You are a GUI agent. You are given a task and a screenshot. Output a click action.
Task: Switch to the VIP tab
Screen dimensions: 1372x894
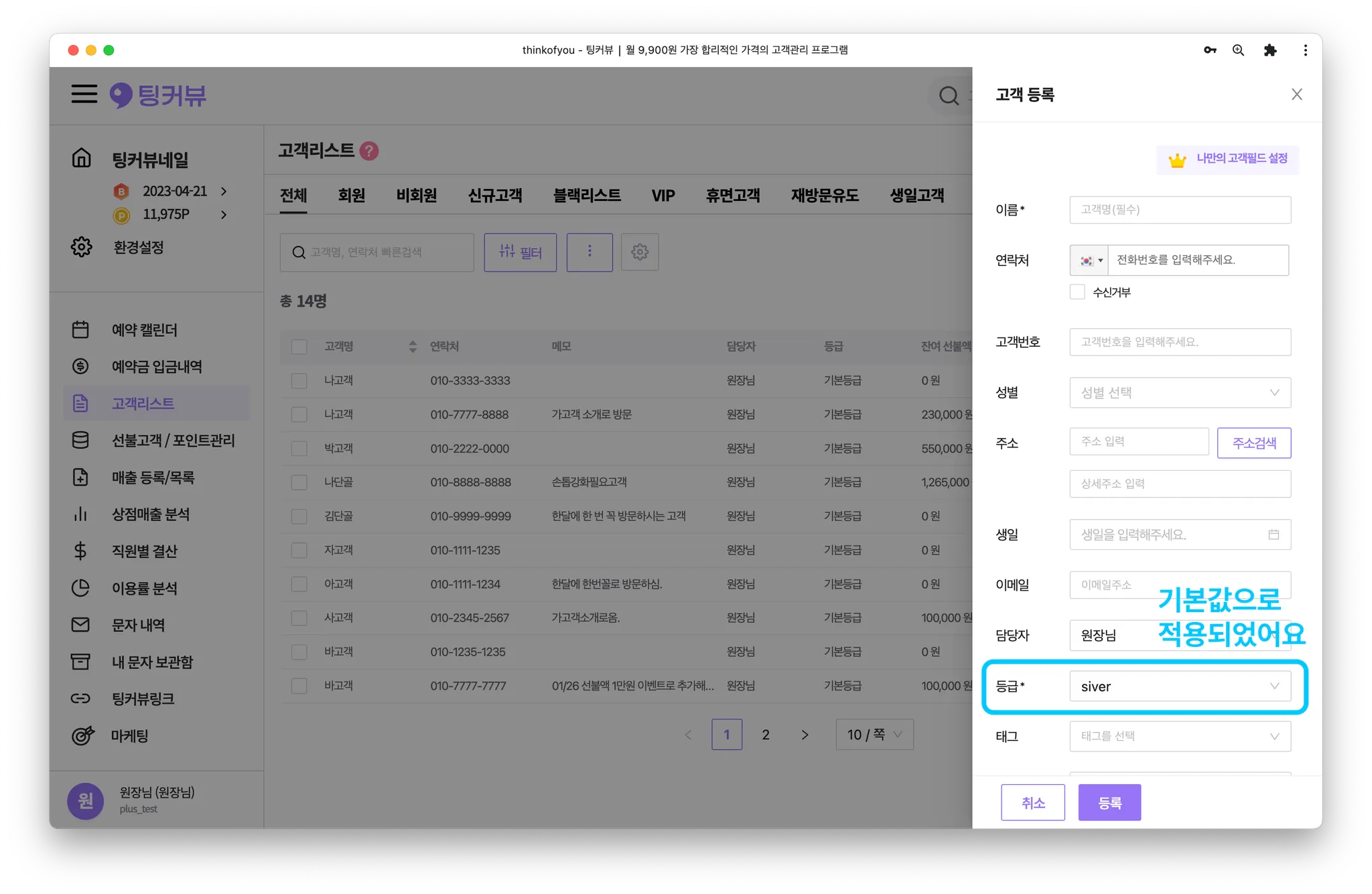[x=663, y=196]
